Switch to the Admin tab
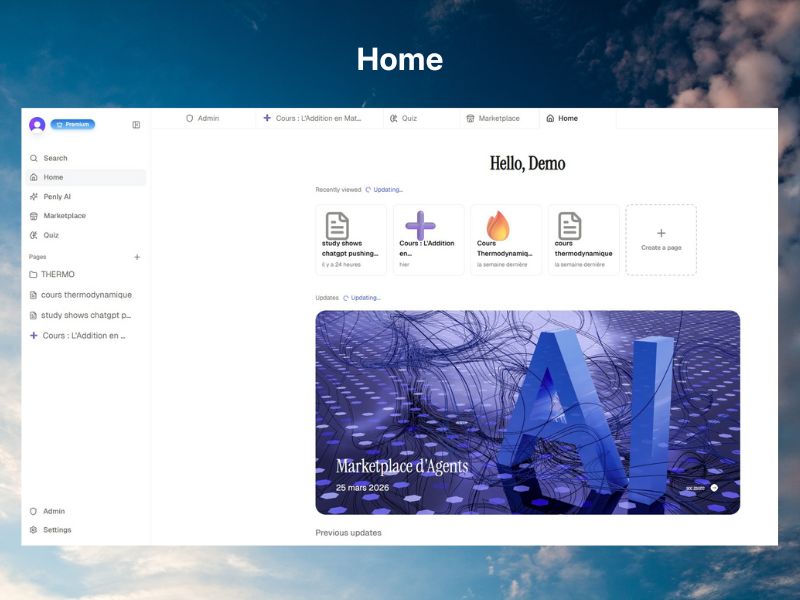 pyautogui.click(x=203, y=118)
